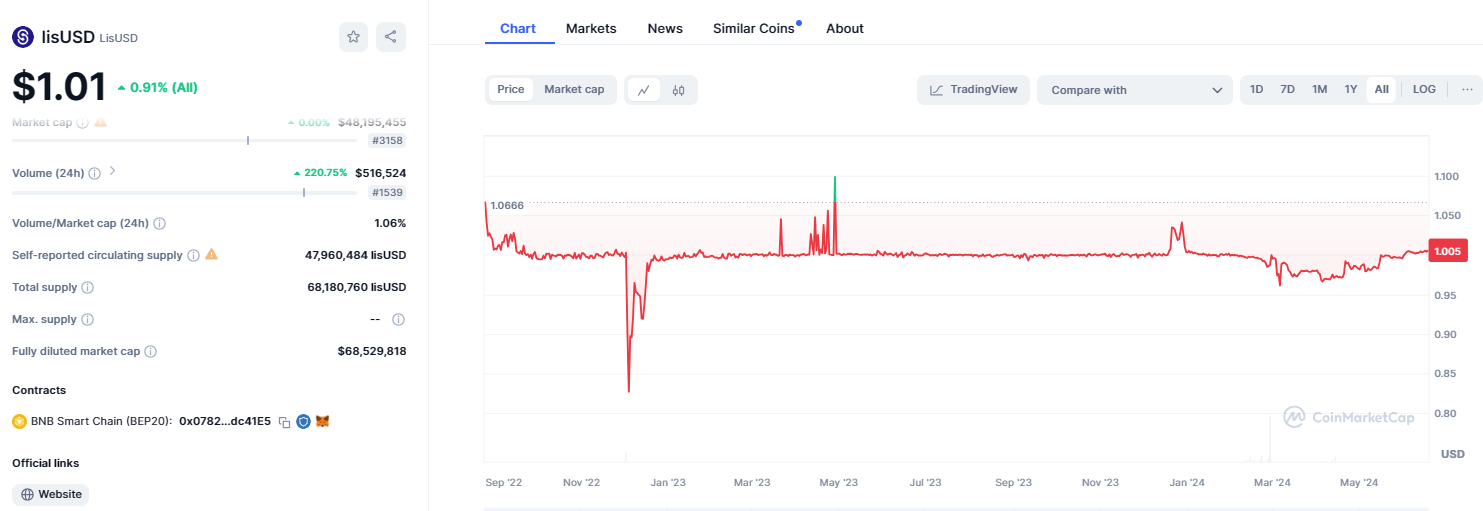This screenshot has width=1483, height=511.
Task: Toggle the LOG scale on chart
Action: (x=1424, y=90)
